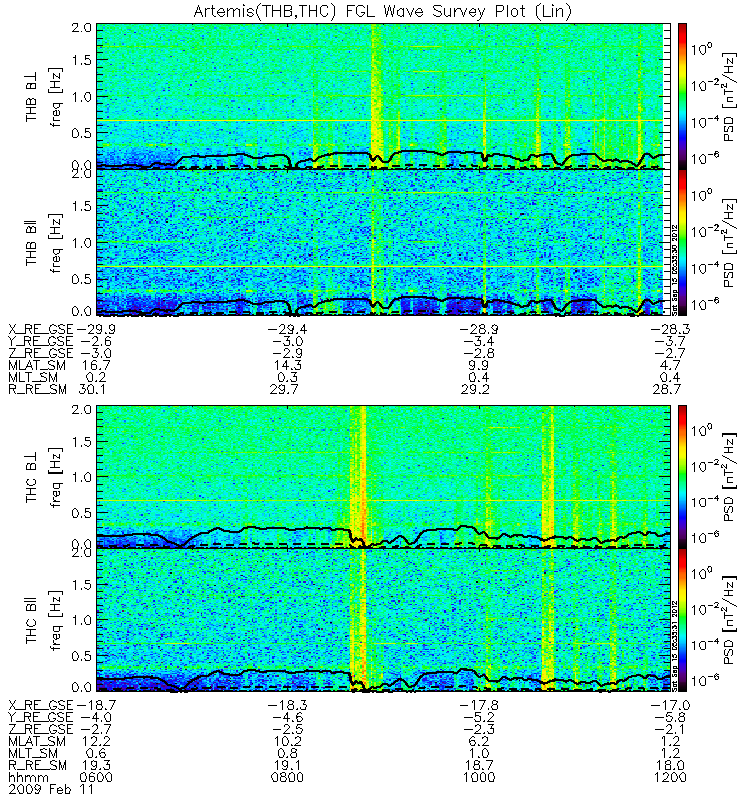Click the Z_RE_GSE value -2.8
Viewport: 750px width, 800px height.
tap(479, 354)
